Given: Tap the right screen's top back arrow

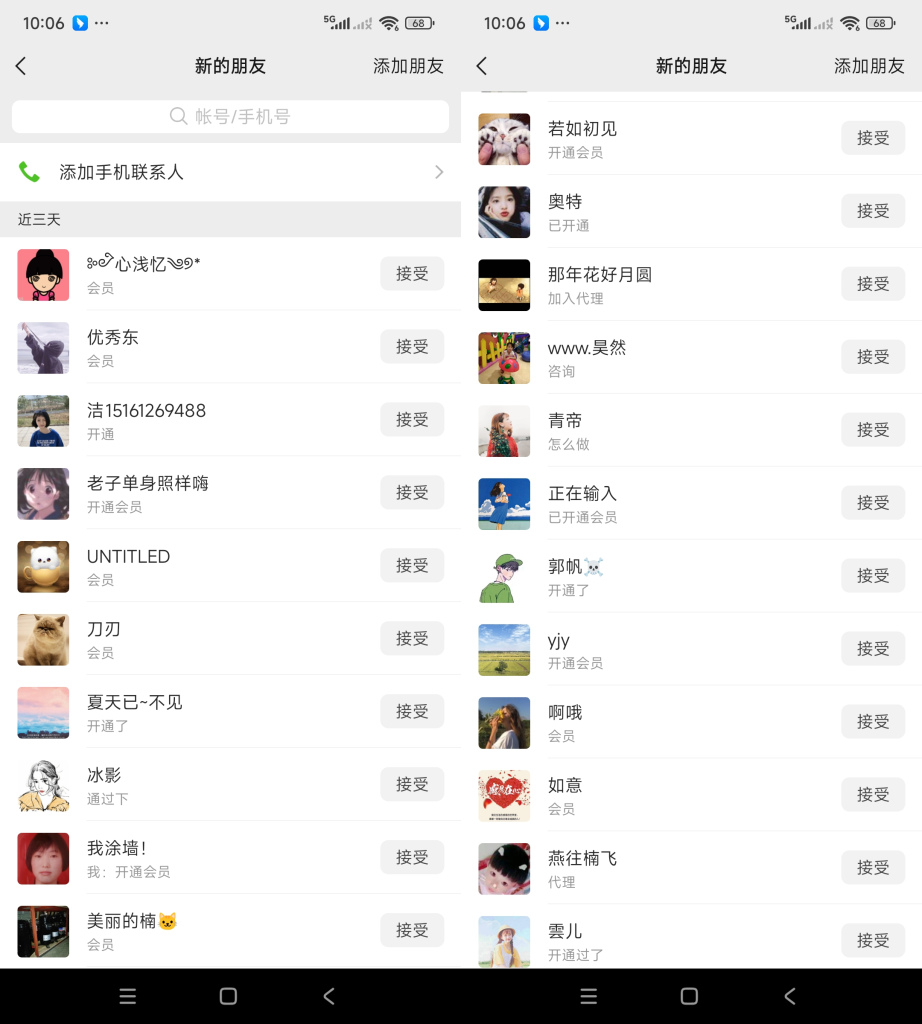Looking at the screenshot, I should [x=482, y=66].
